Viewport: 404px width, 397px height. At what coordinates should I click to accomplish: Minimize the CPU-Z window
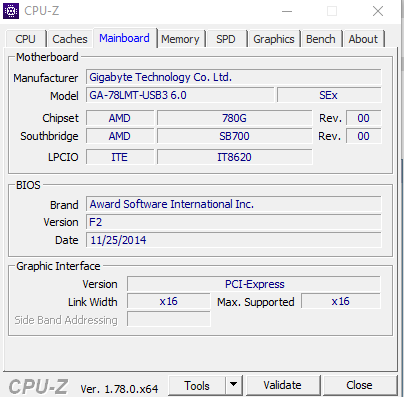tap(287, 11)
